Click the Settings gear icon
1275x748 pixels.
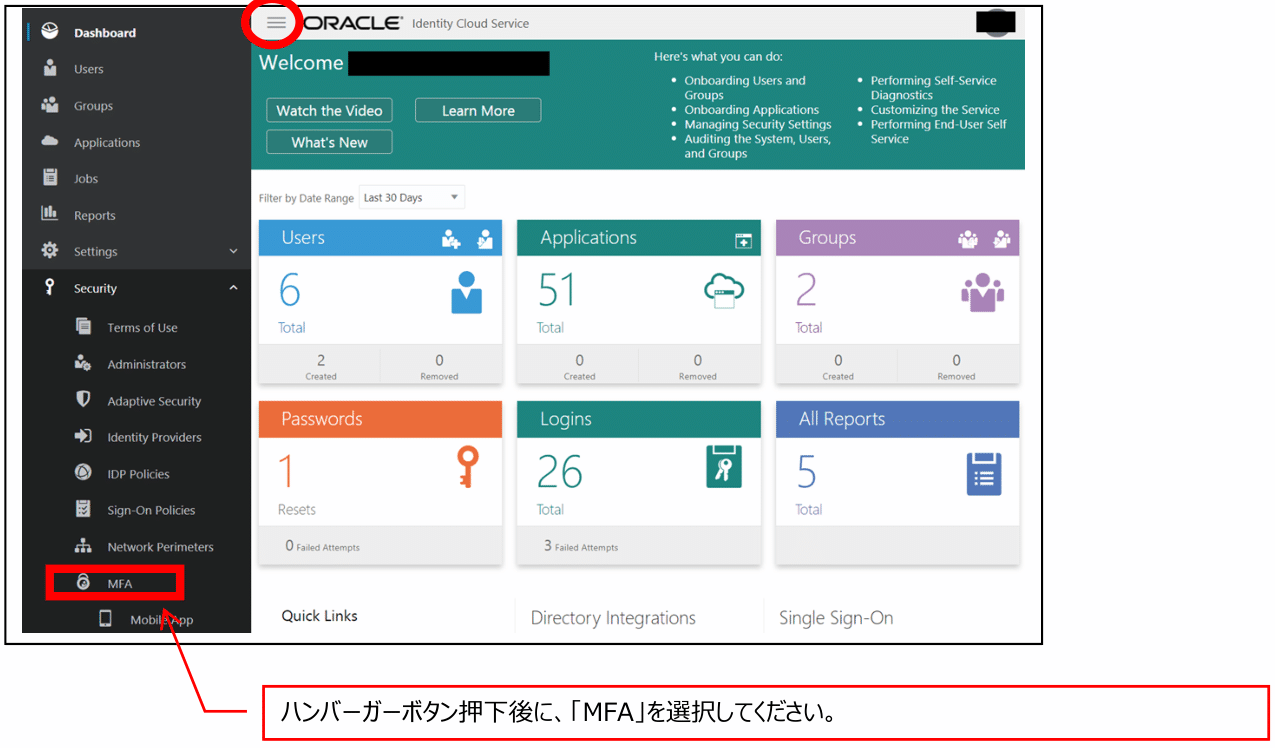click(x=49, y=251)
